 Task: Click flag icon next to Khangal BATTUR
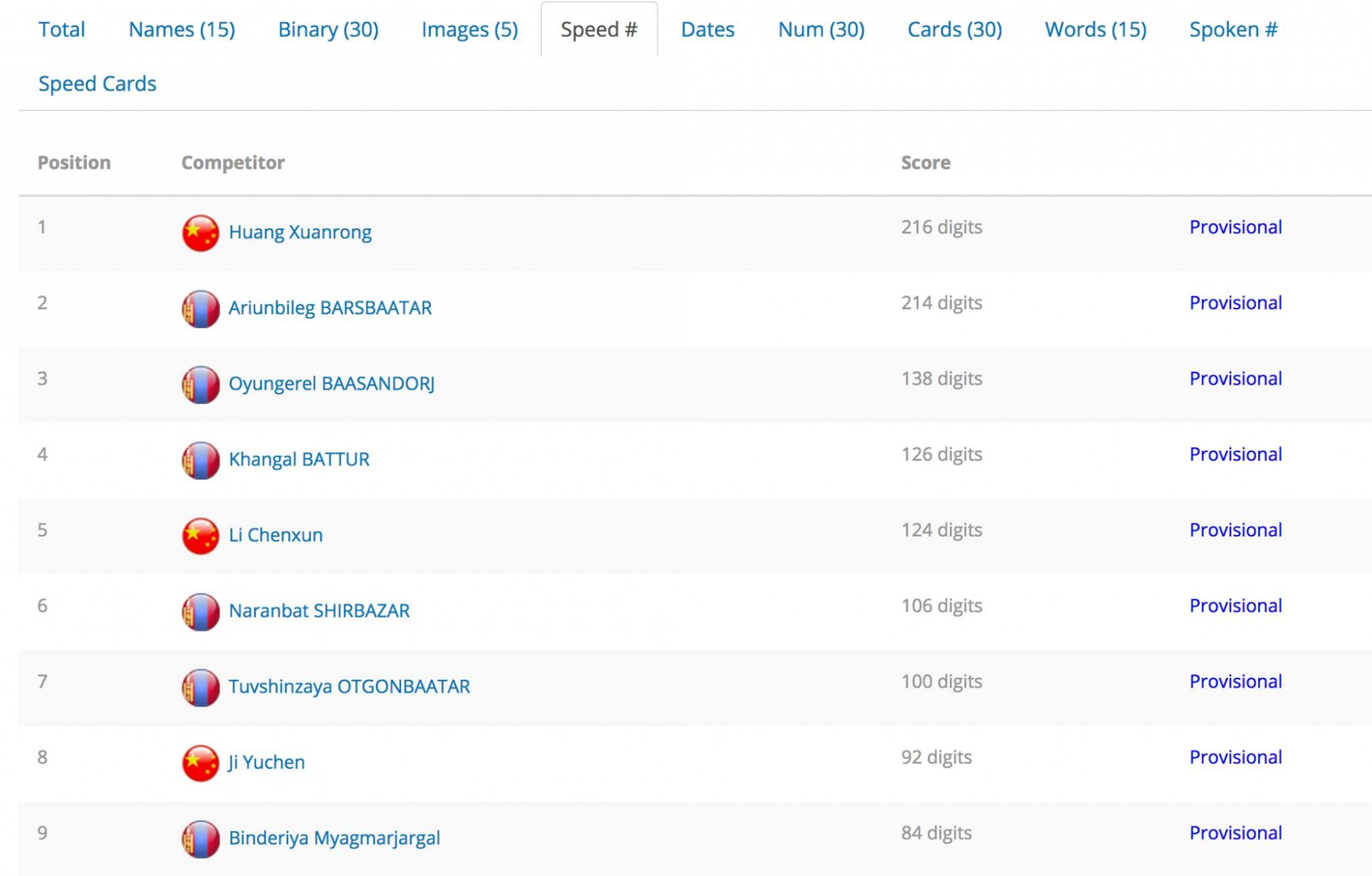click(x=200, y=460)
